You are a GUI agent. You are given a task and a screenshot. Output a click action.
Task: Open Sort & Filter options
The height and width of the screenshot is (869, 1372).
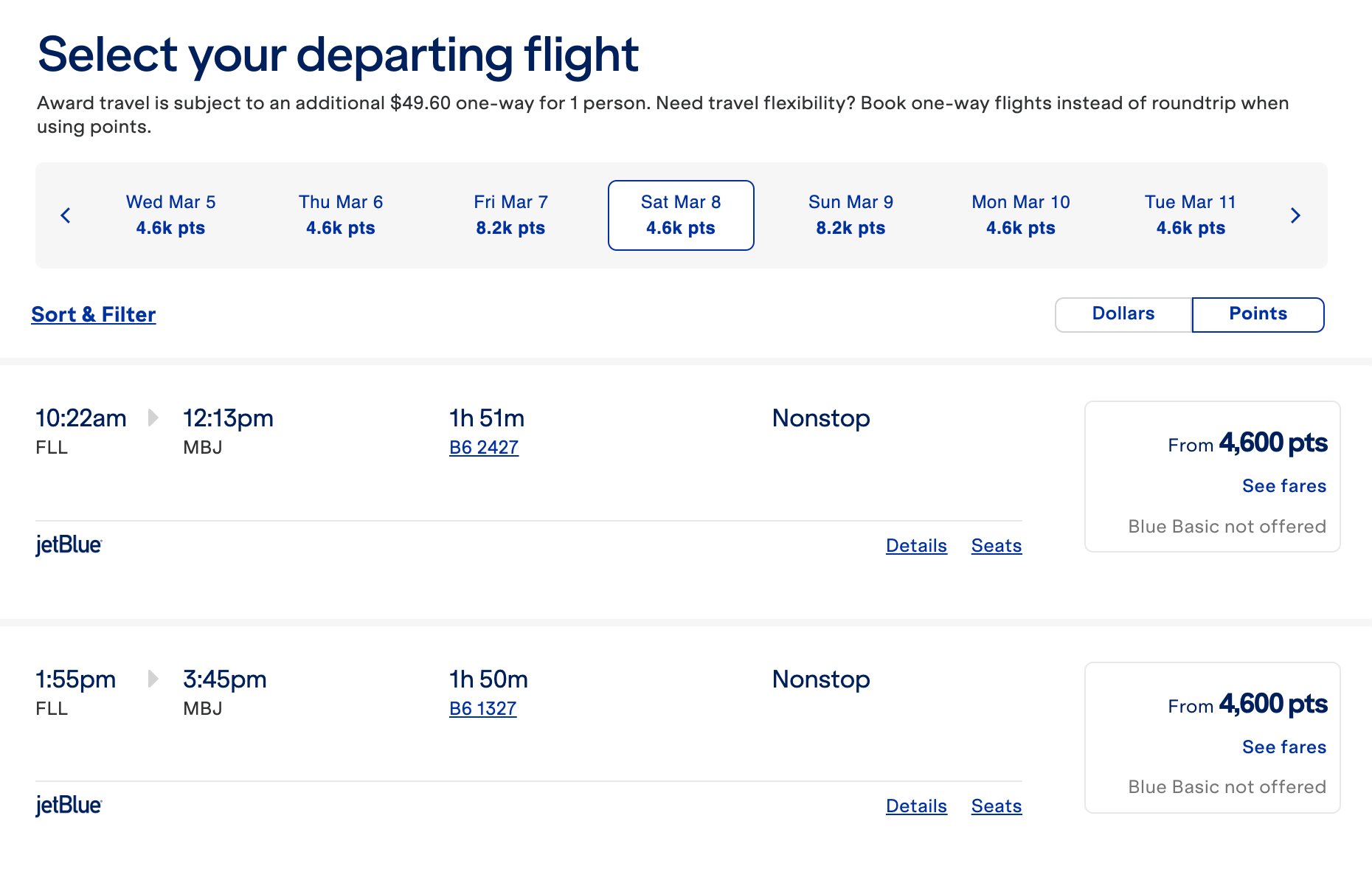coord(94,315)
